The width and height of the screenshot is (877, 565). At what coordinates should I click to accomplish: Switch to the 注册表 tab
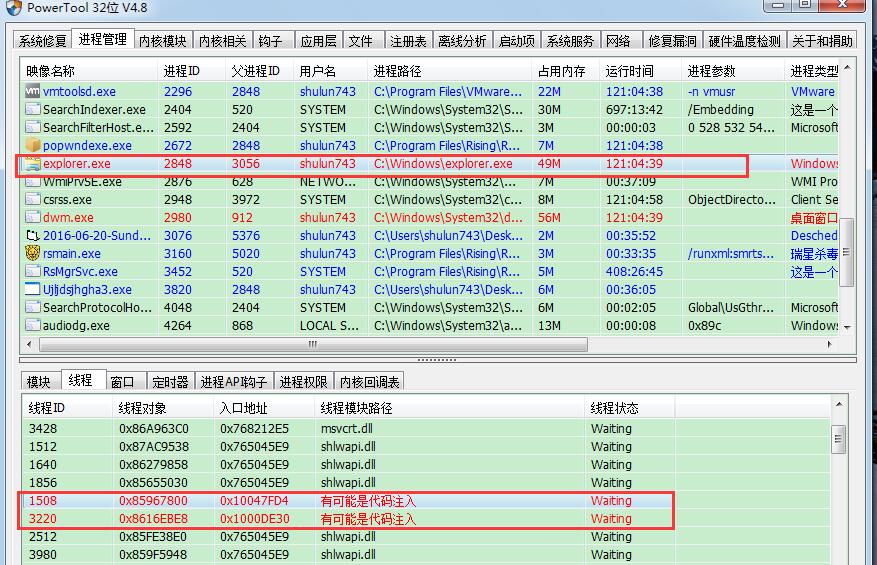pos(408,41)
